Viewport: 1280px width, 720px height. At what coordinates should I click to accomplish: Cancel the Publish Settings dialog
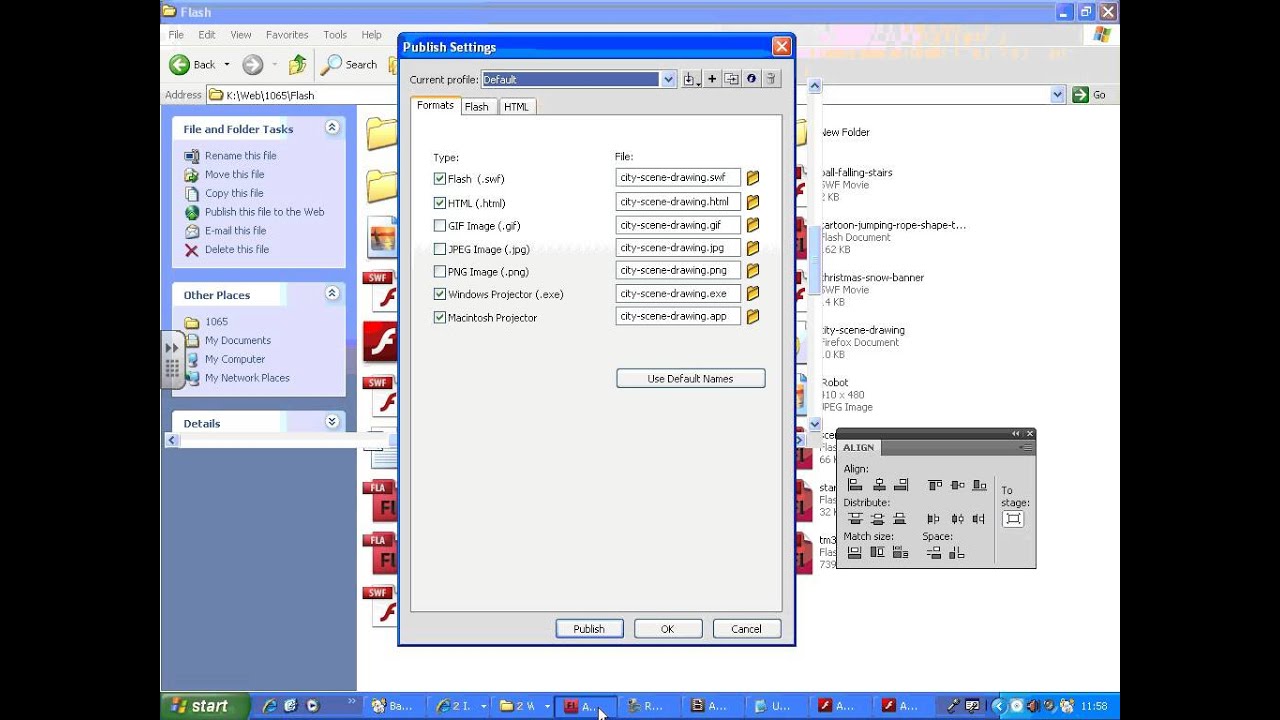746,629
